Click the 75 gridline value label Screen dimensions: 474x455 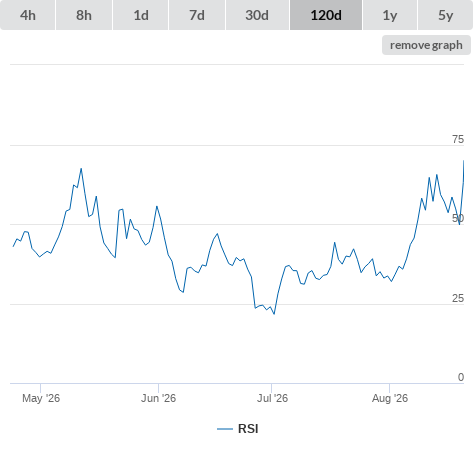(x=458, y=139)
